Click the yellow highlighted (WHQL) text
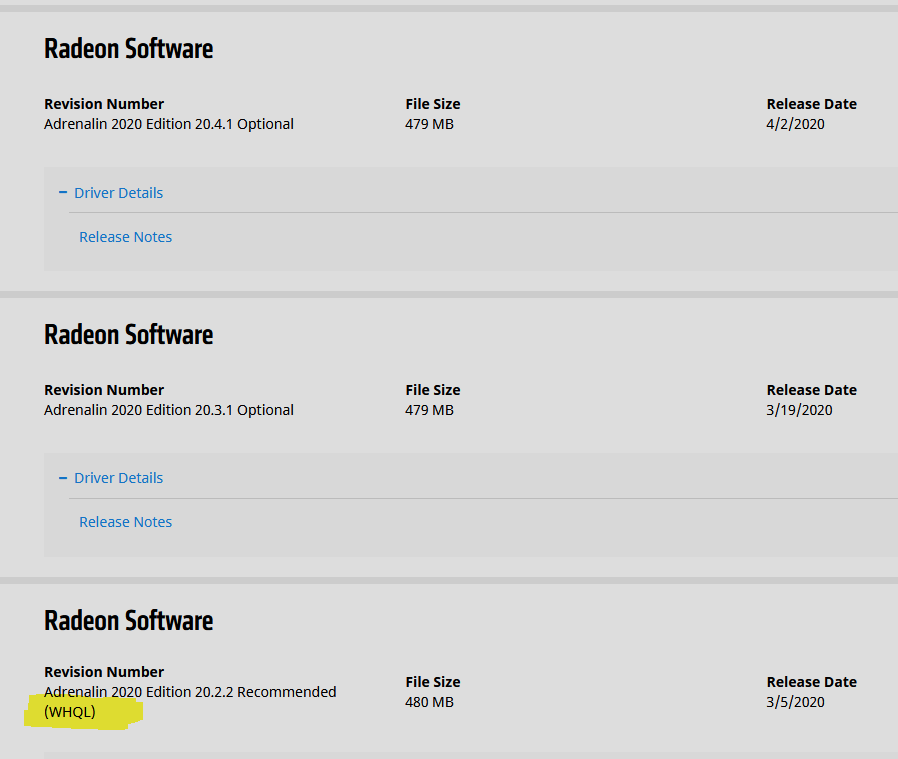The width and height of the screenshot is (898, 759). click(70, 712)
